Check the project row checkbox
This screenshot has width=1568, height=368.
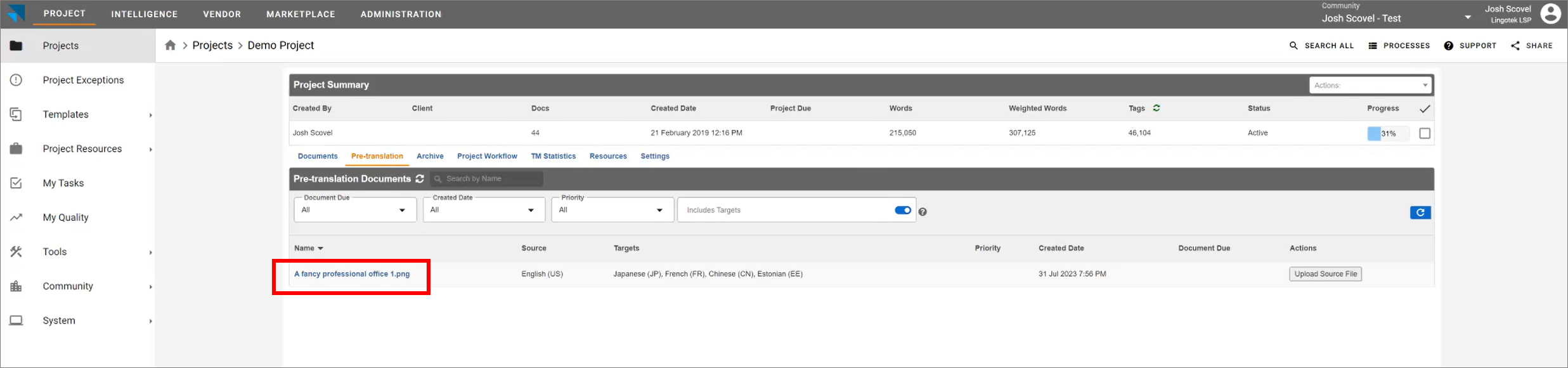tap(1425, 133)
